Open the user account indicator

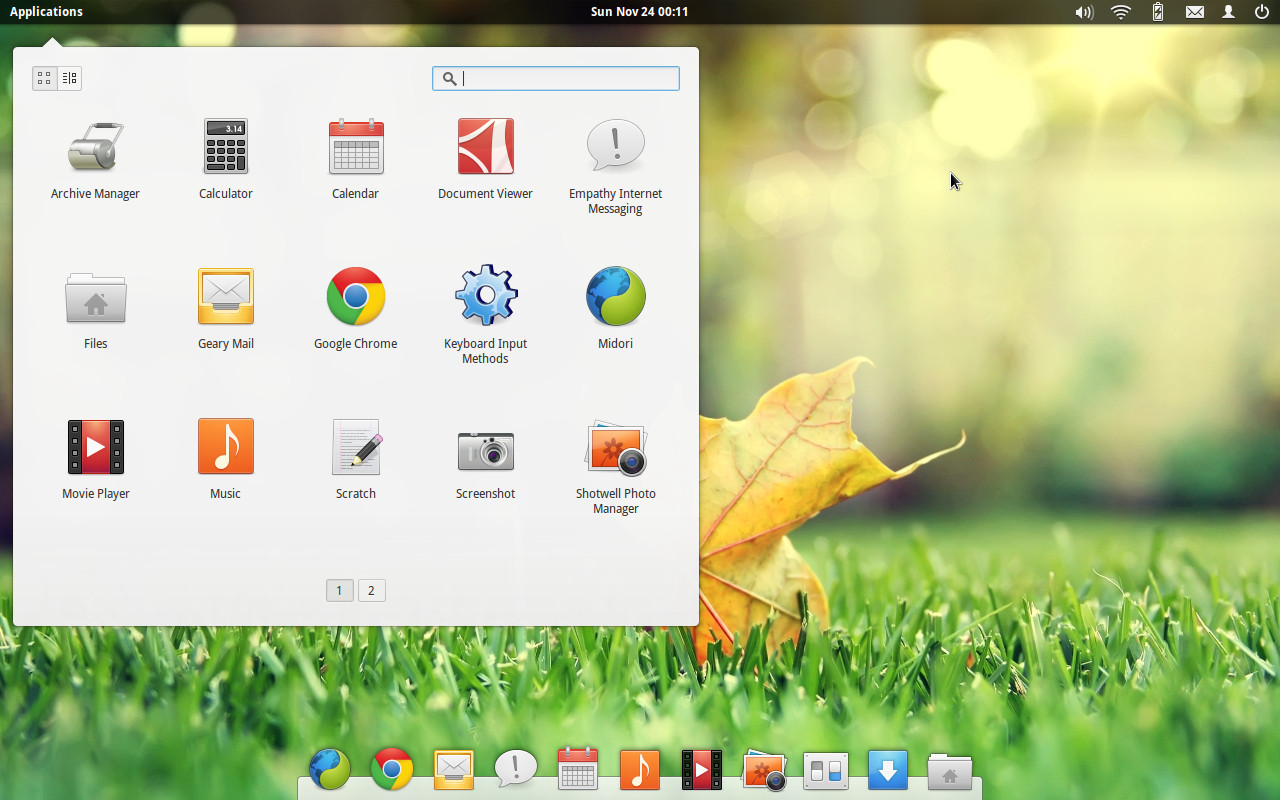(x=1229, y=12)
